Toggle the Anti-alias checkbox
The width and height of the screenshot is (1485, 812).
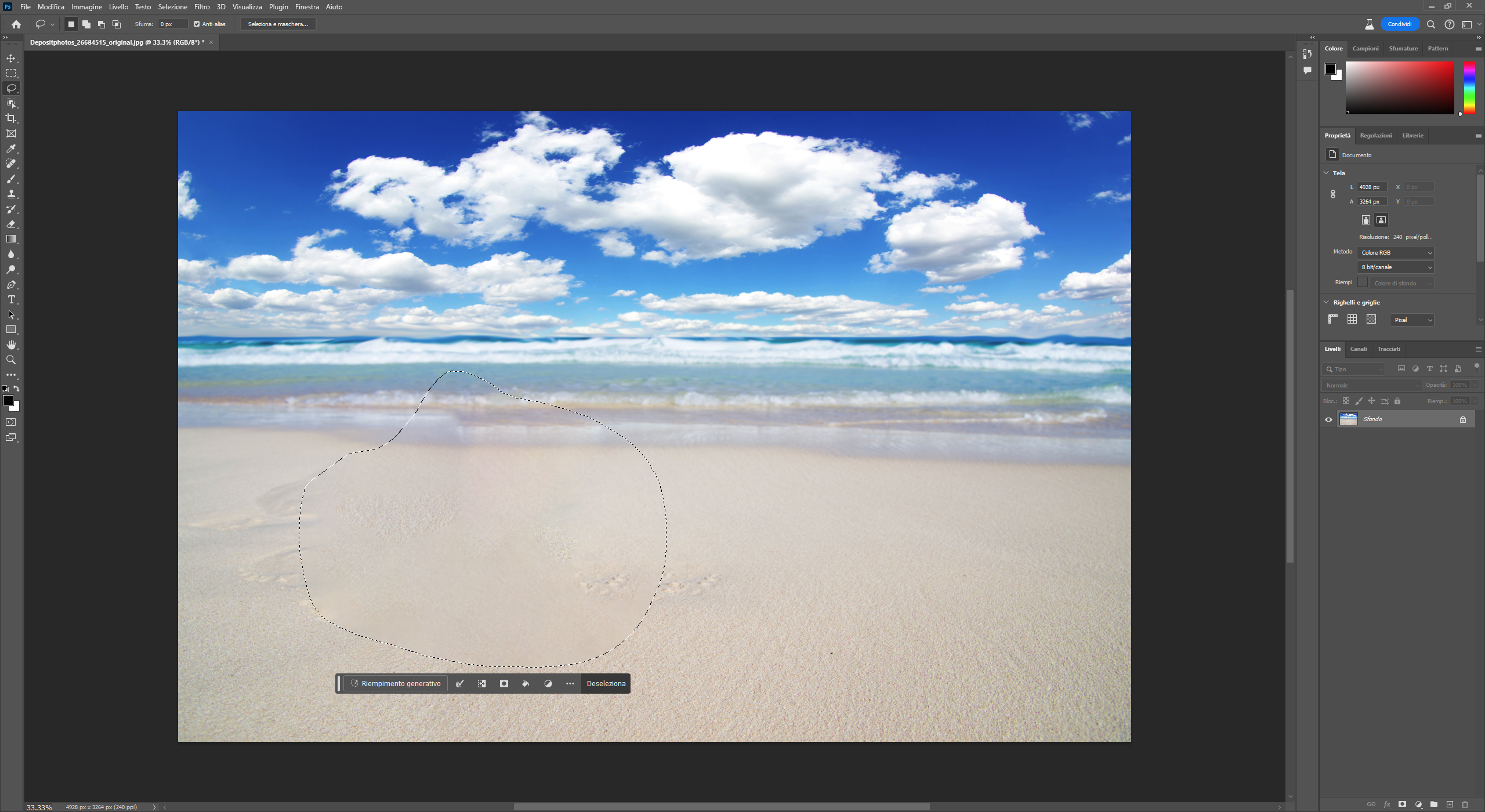tap(197, 24)
